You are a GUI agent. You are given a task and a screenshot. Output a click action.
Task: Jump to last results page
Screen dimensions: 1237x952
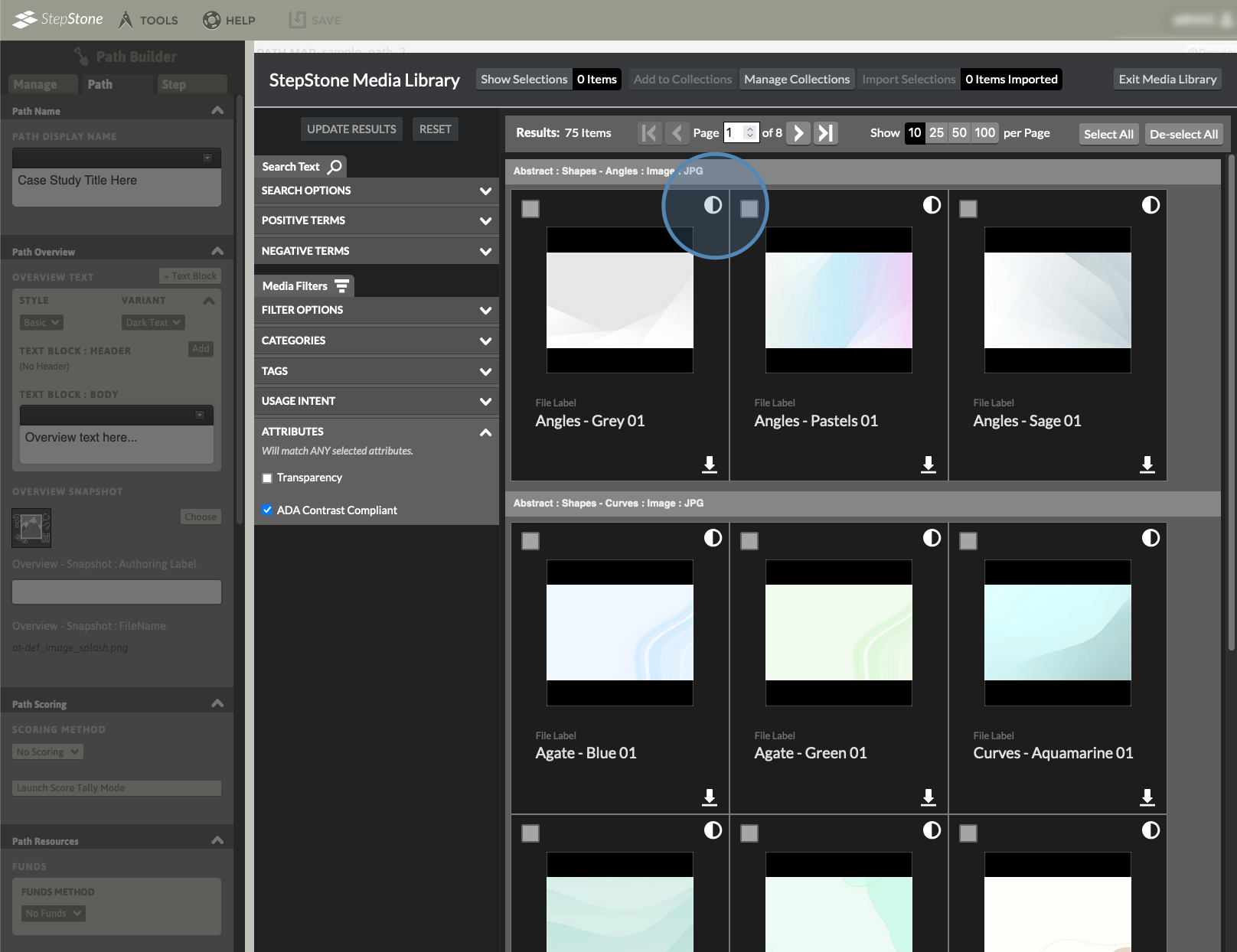pyautogui.click(x=825, y=133)
